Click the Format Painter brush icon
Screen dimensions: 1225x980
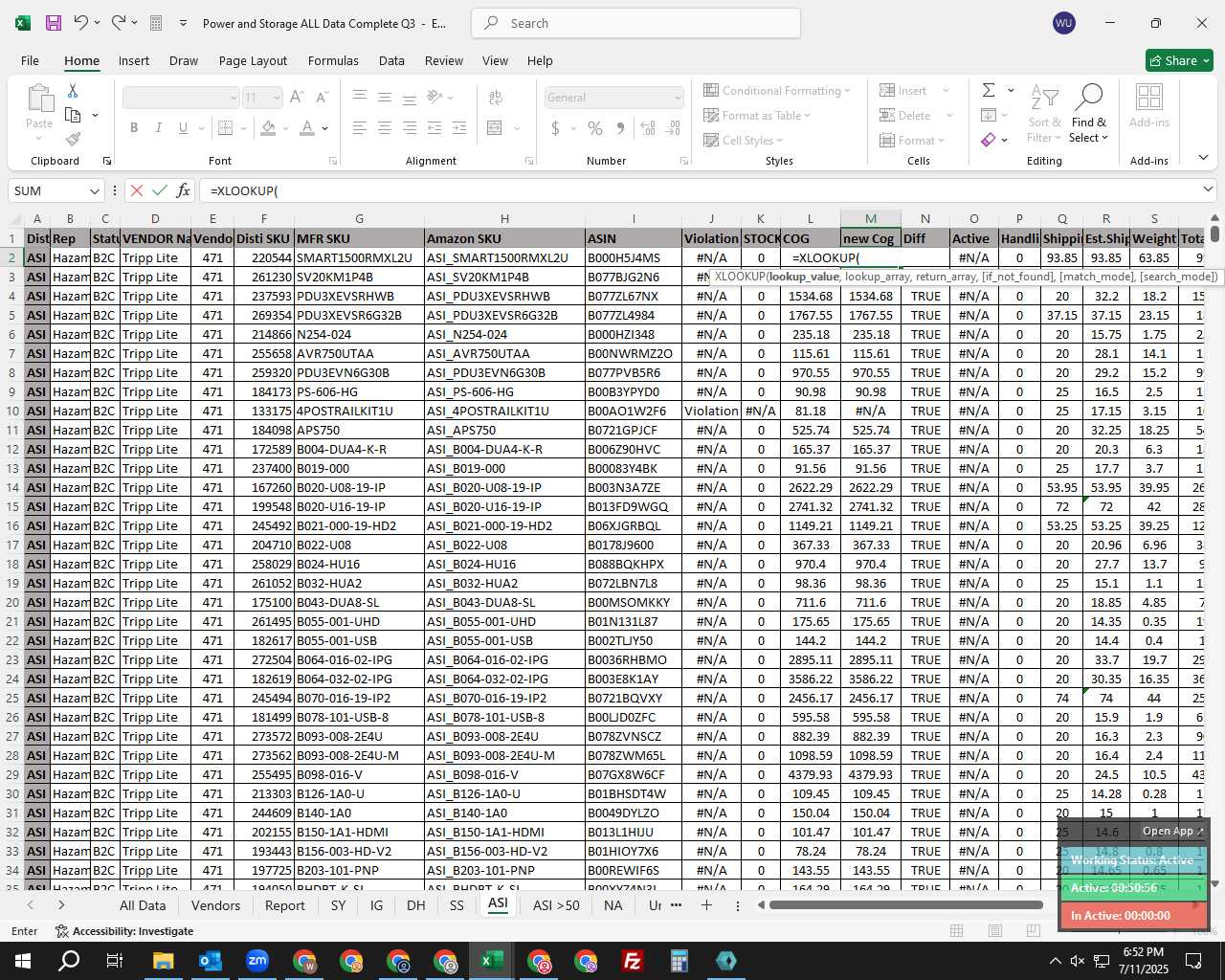pyautogui.click(x=73, y=139)
